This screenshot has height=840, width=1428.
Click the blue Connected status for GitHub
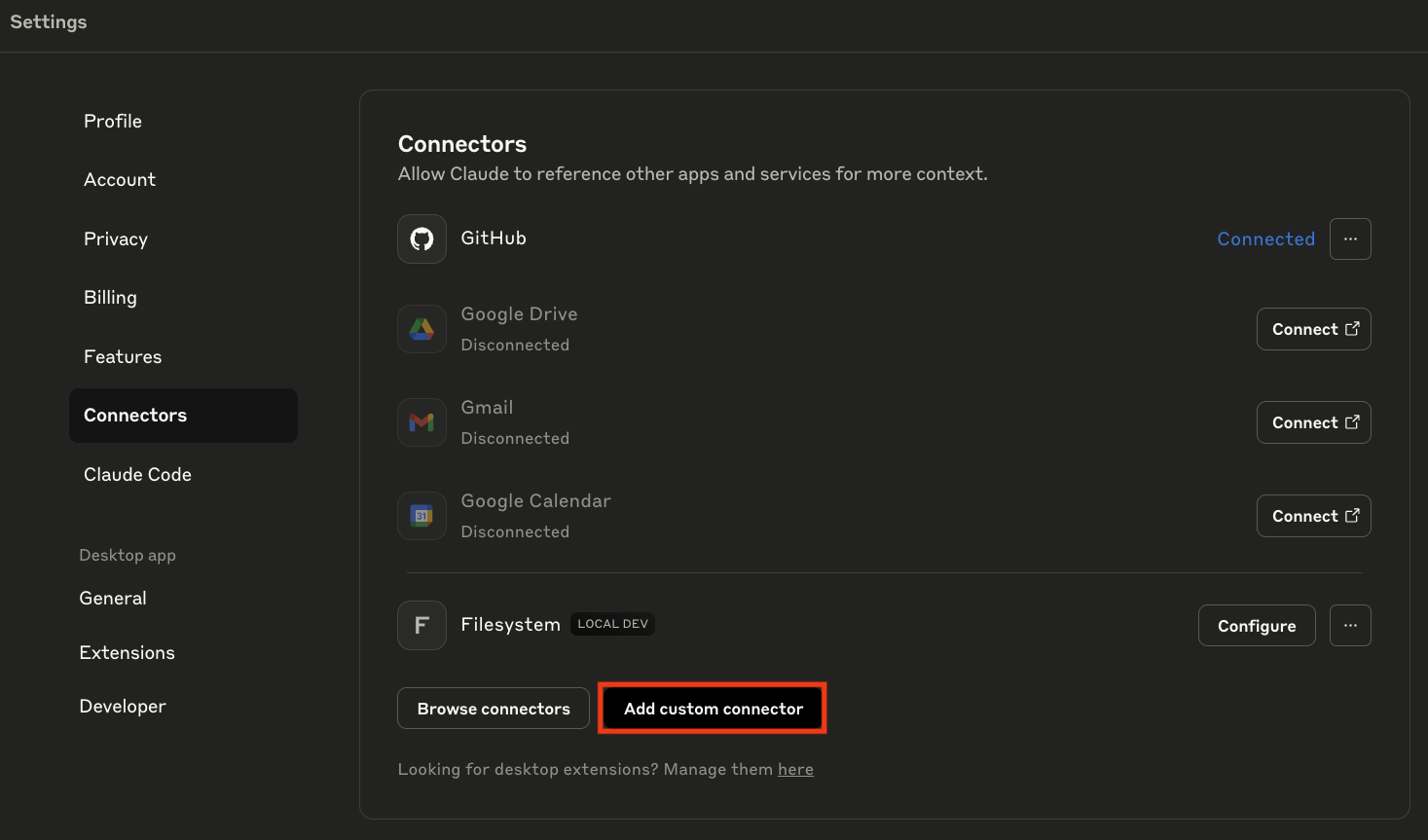[x=1265, y=238]
